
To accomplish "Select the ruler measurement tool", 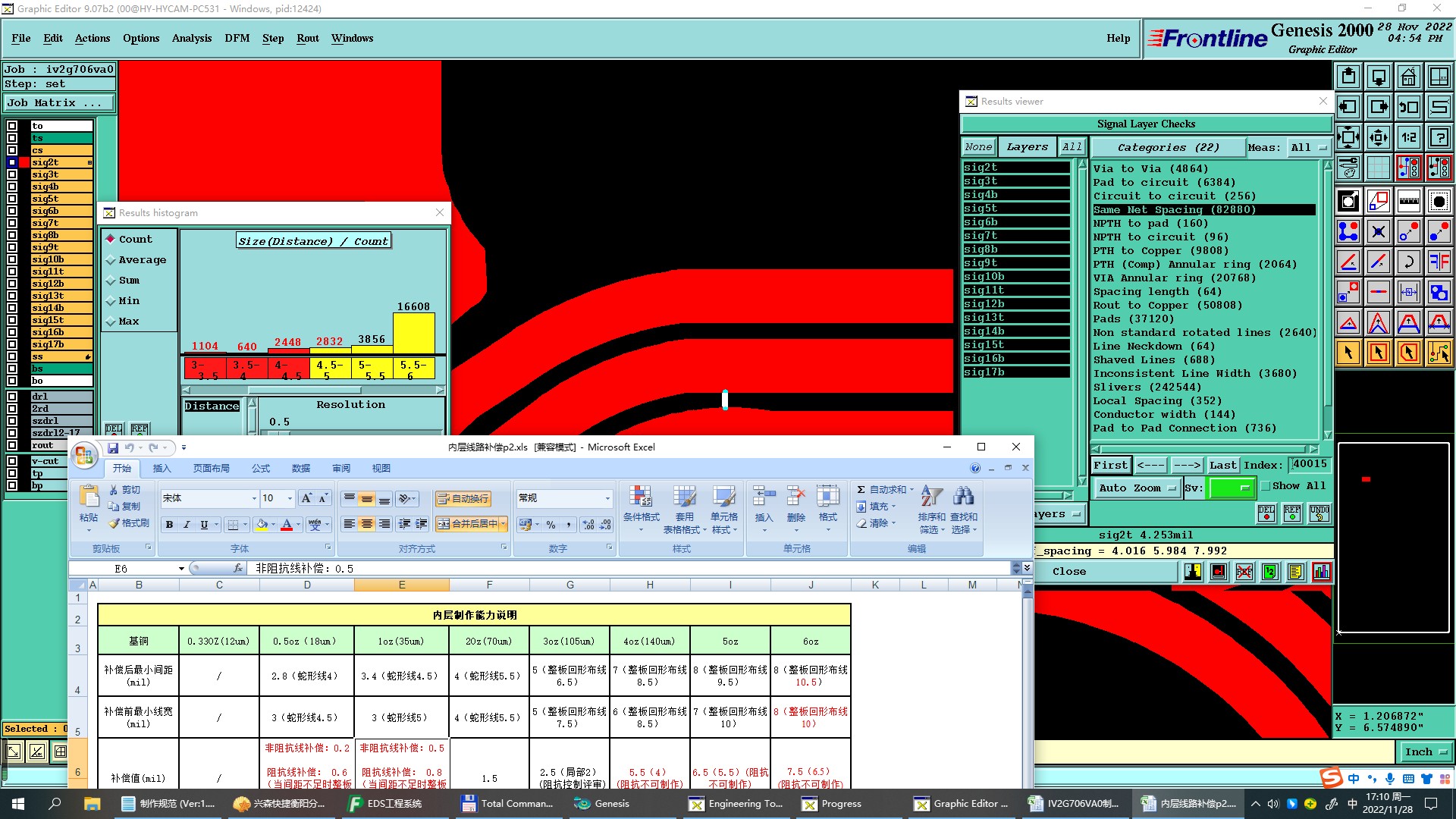I will 1408,201.
